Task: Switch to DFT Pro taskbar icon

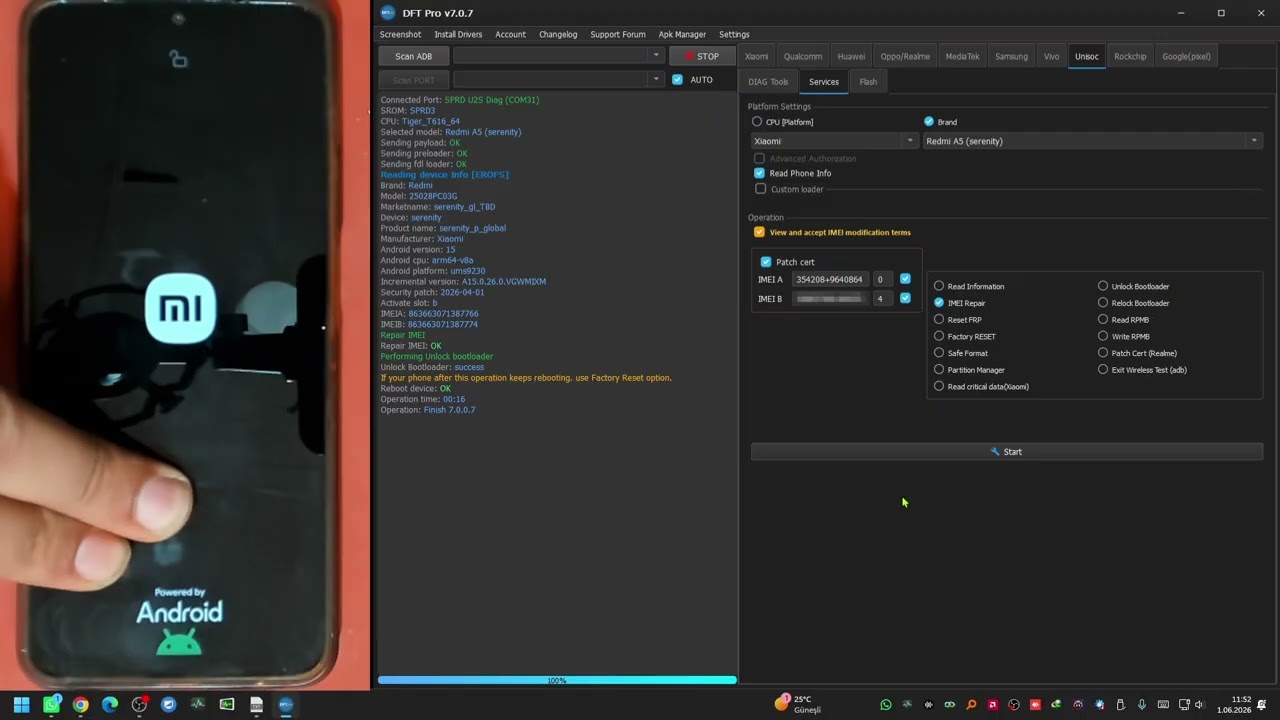Action: (x=286, y=705)
